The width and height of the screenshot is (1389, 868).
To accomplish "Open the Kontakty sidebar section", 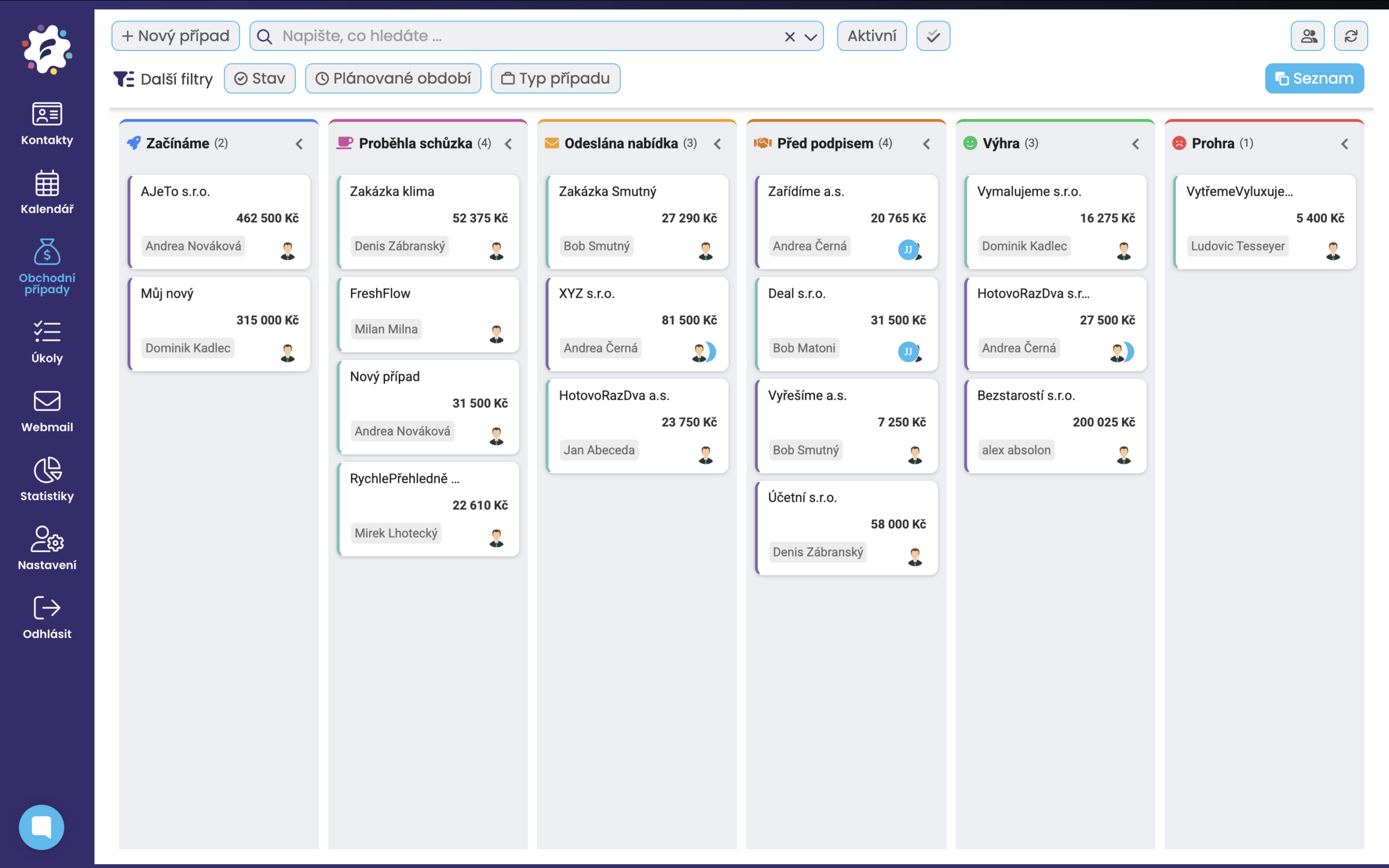I will pyautogui.click(x=47, y=124).
